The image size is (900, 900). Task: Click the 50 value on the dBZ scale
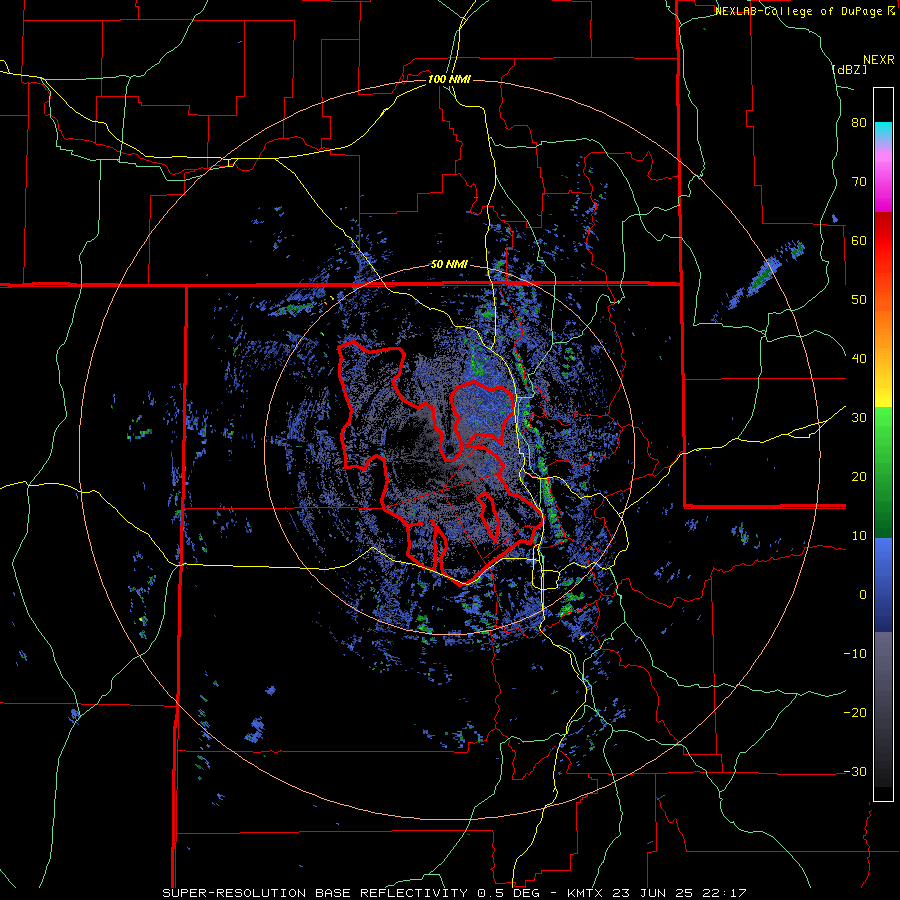(859, 300)
